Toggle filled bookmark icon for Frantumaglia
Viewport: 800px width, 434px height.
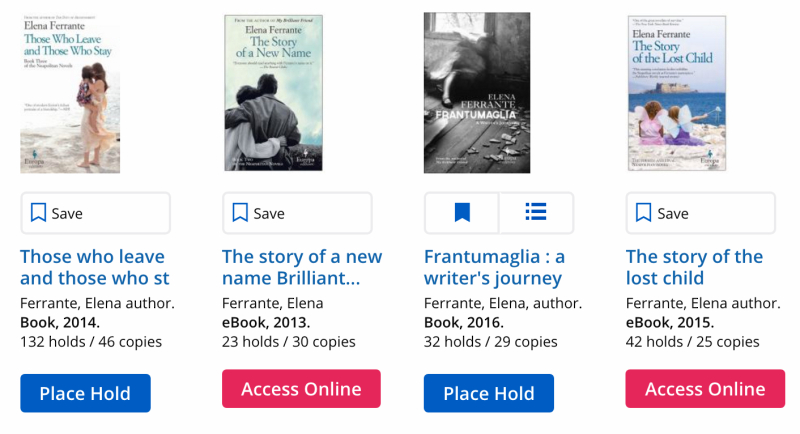[462, 213]
